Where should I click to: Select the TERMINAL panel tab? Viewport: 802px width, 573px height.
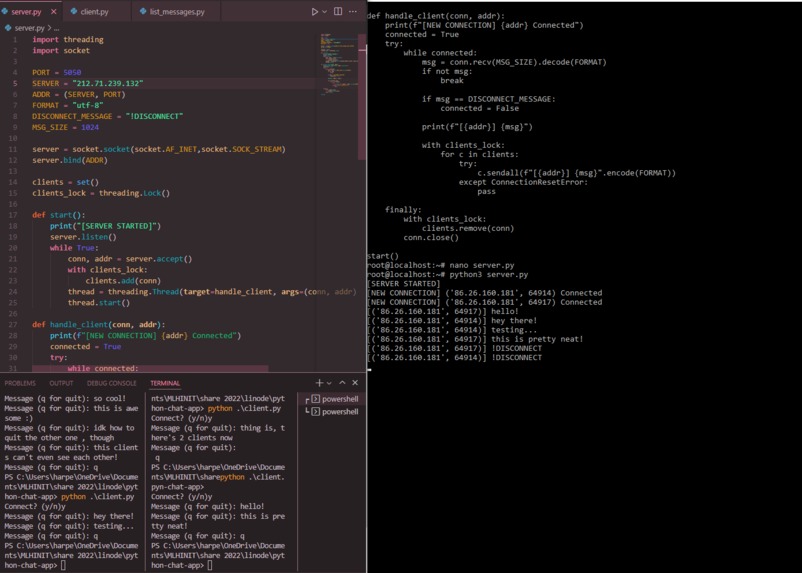[165, 383]
